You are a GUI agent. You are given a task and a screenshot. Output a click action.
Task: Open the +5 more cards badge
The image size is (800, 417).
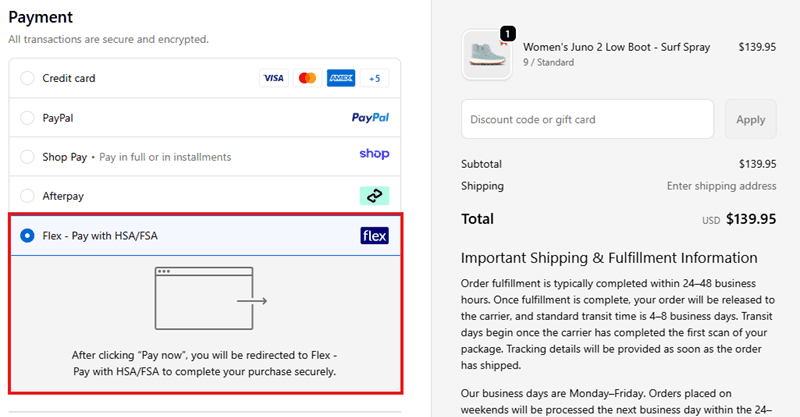(x=374, y=78)
